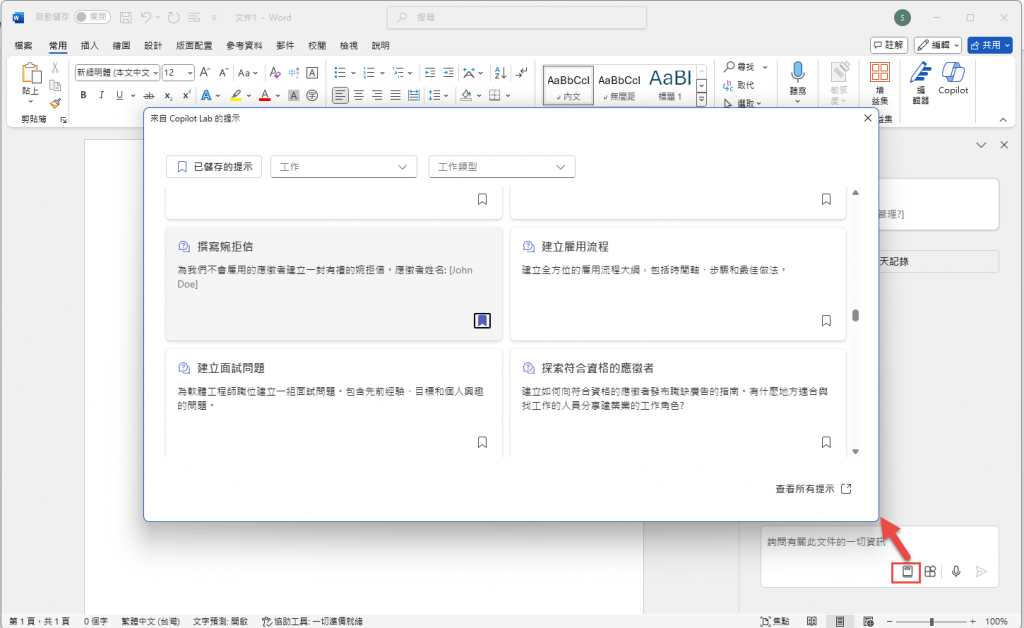Open the 查看所有提示 link
Screen dimensions: 1024x628
(x=813, y=489)
